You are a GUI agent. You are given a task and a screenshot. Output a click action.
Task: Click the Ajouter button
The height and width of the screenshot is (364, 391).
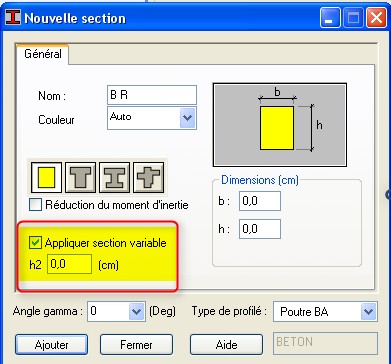click(52, 345)
